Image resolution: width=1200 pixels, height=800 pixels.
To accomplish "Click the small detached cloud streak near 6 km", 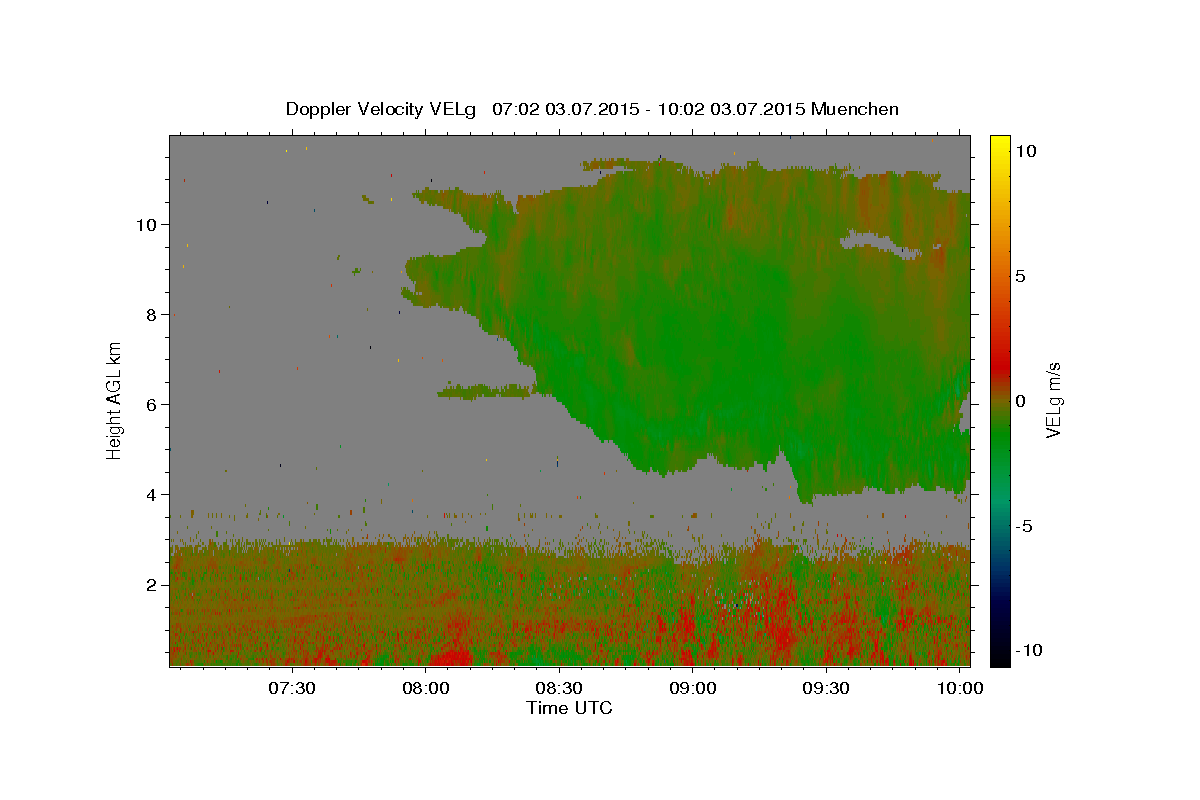I will coord(487,391).
